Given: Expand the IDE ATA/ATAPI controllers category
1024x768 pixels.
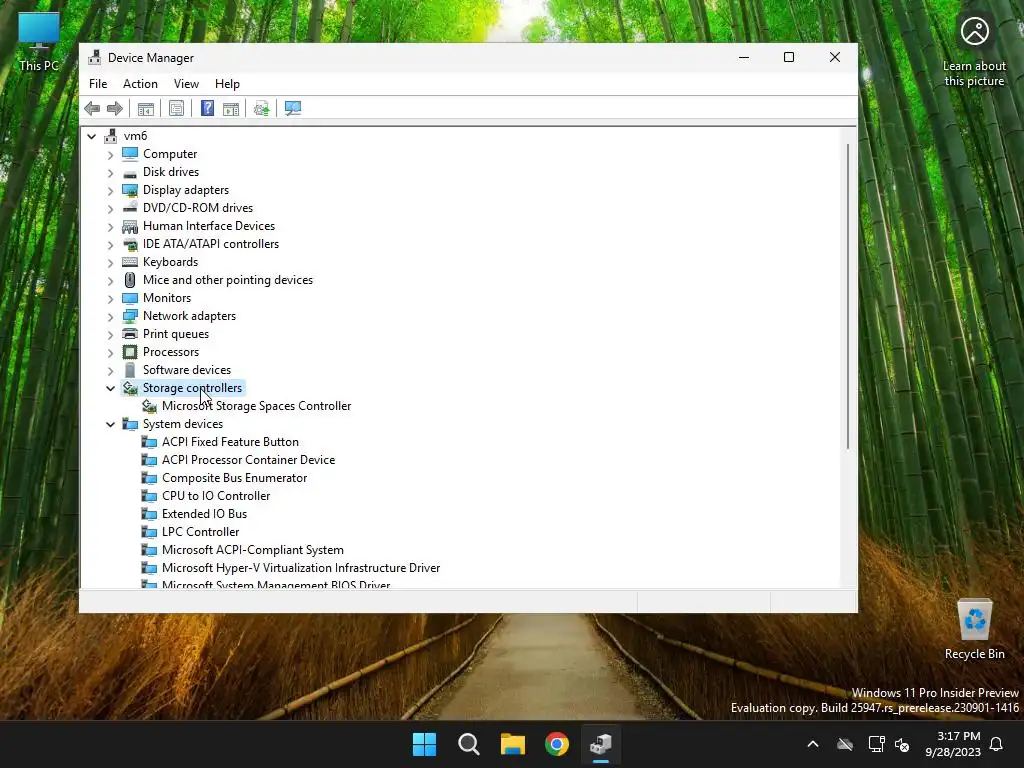Looking at the screenshot, I should pos(110,245).
